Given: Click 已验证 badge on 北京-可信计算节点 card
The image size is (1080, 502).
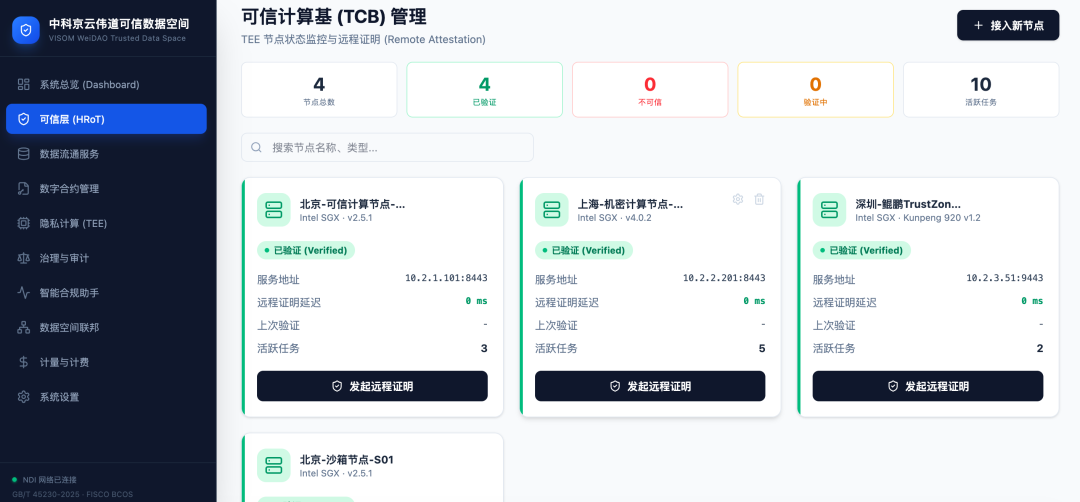Looking at the screenshot, I should pos(306,250).
